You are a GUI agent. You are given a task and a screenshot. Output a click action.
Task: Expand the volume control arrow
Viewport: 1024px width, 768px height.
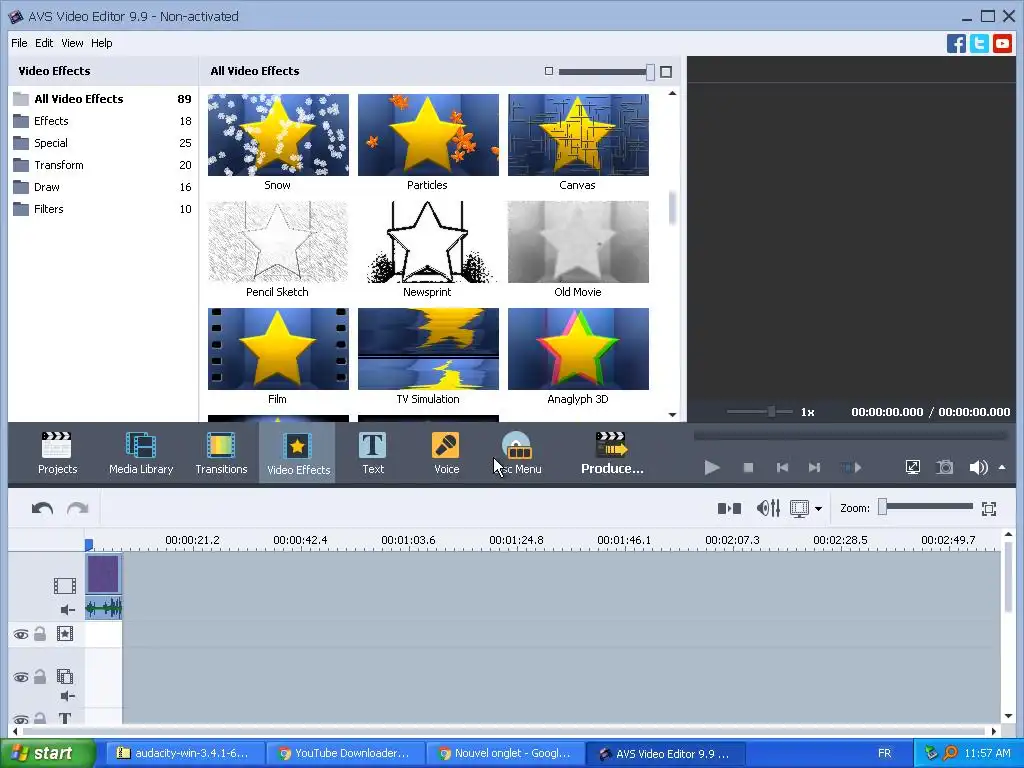1002,468
